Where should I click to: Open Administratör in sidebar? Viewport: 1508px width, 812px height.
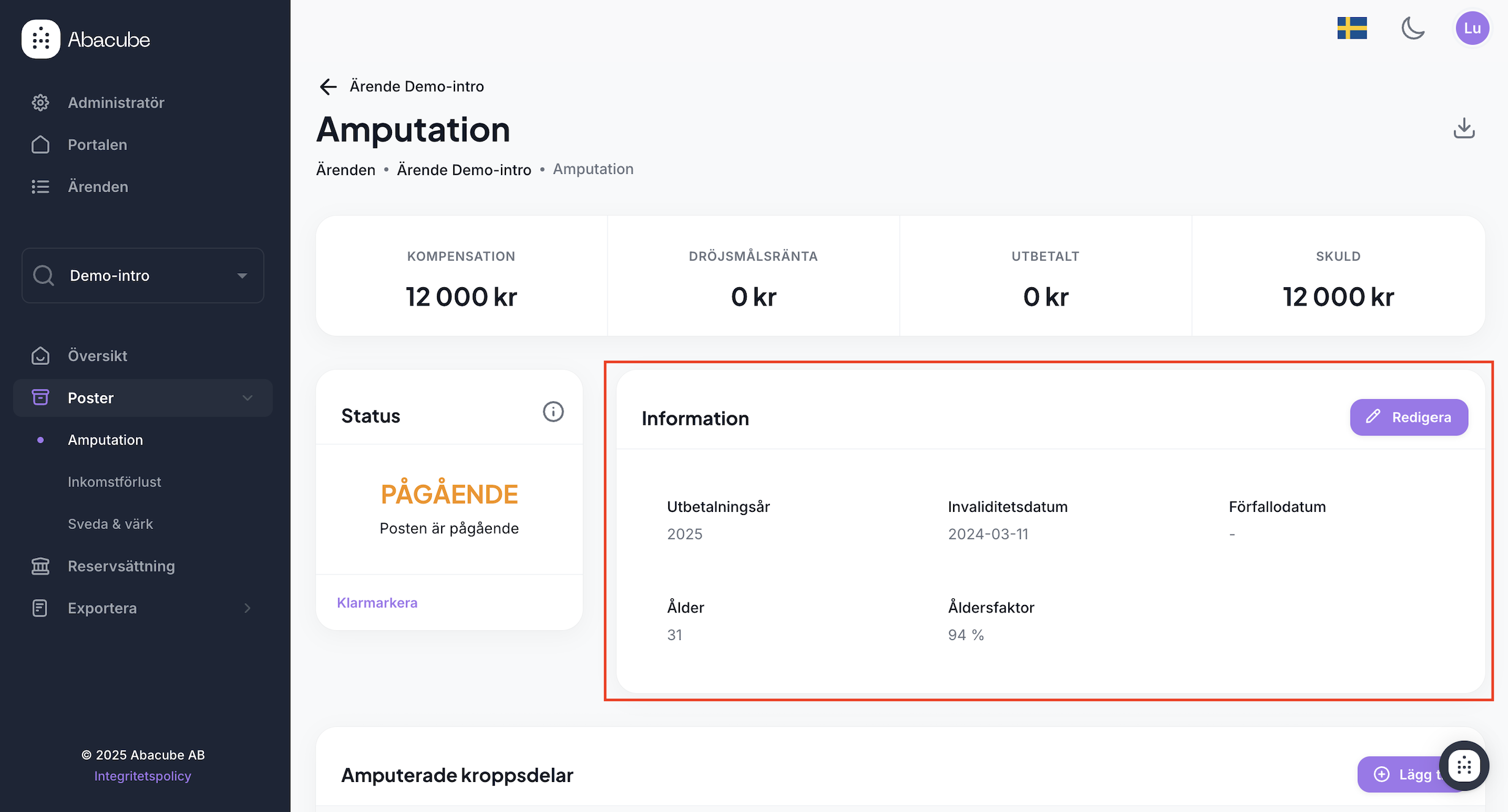pyautogui.click(x=116, y=102)
